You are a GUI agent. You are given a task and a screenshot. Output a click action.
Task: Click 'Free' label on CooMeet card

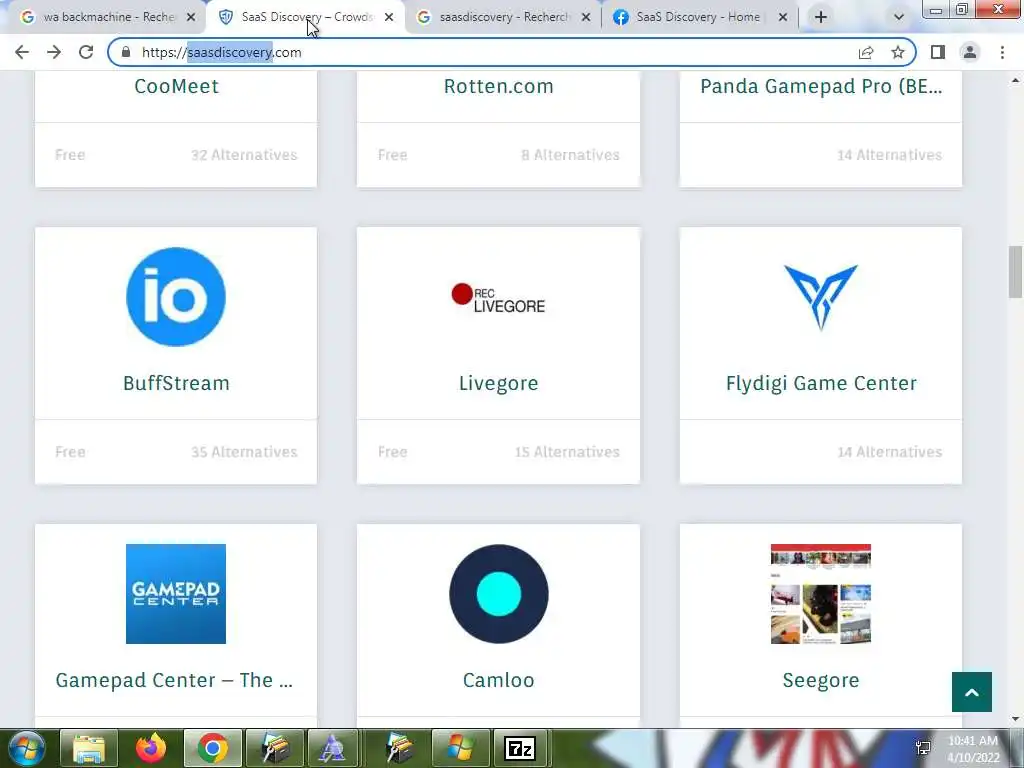coord(70,155)
